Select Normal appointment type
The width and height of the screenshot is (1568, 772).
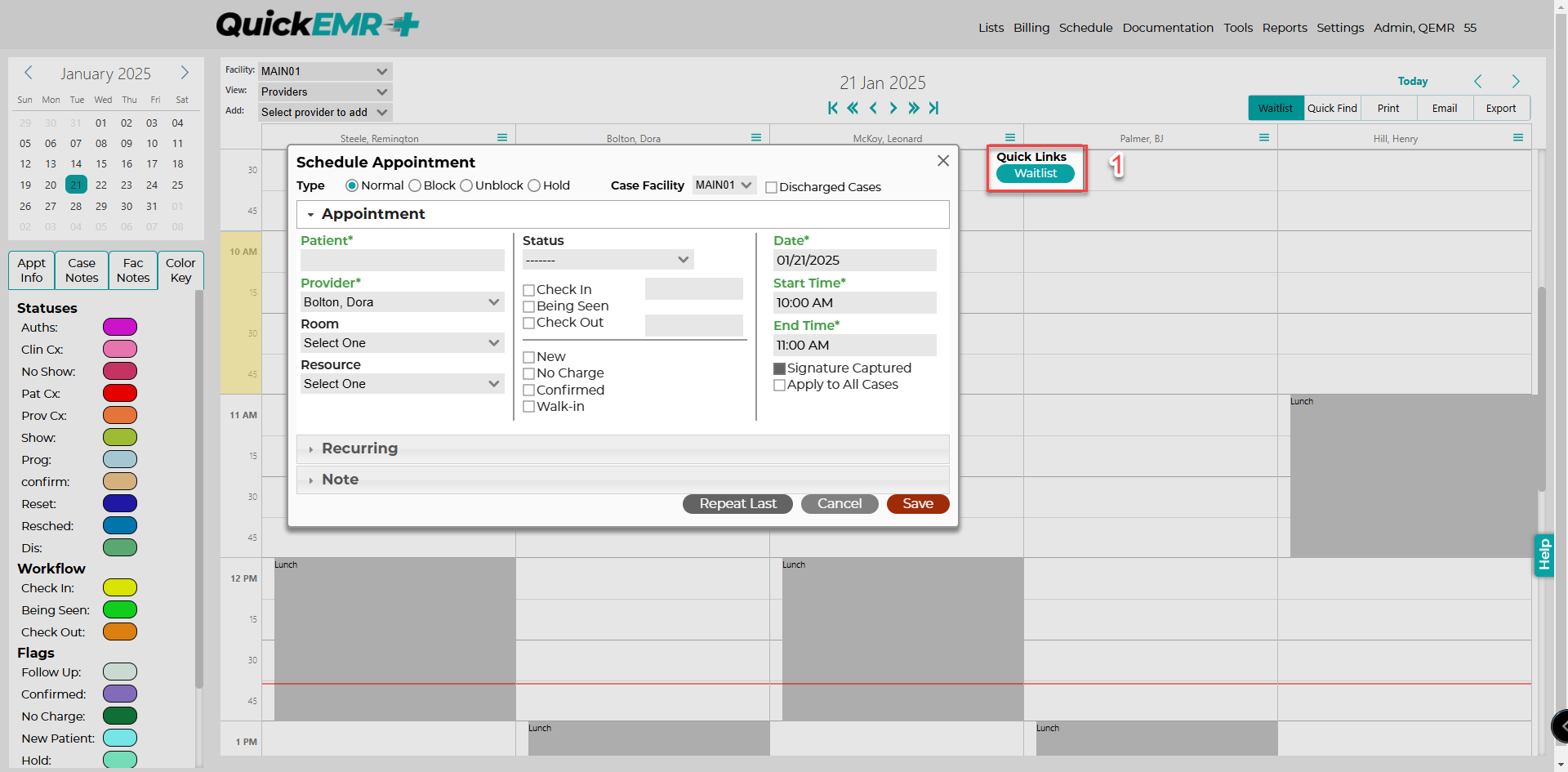click(x=352, y=185)
